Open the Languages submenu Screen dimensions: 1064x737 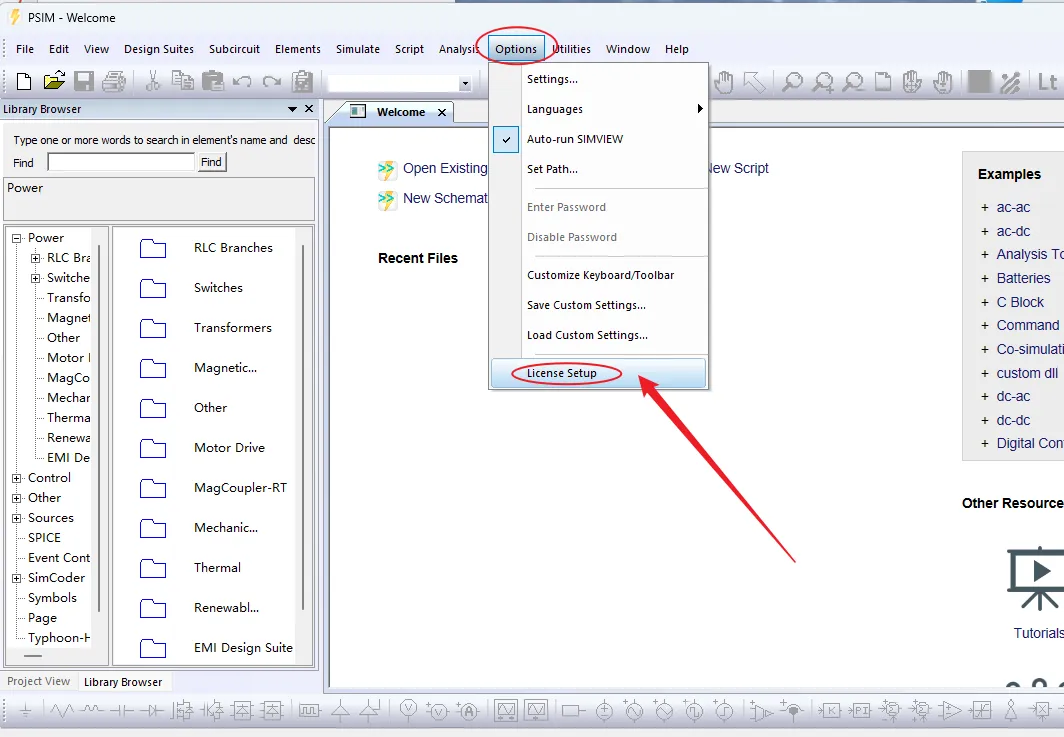pos(599,109)
